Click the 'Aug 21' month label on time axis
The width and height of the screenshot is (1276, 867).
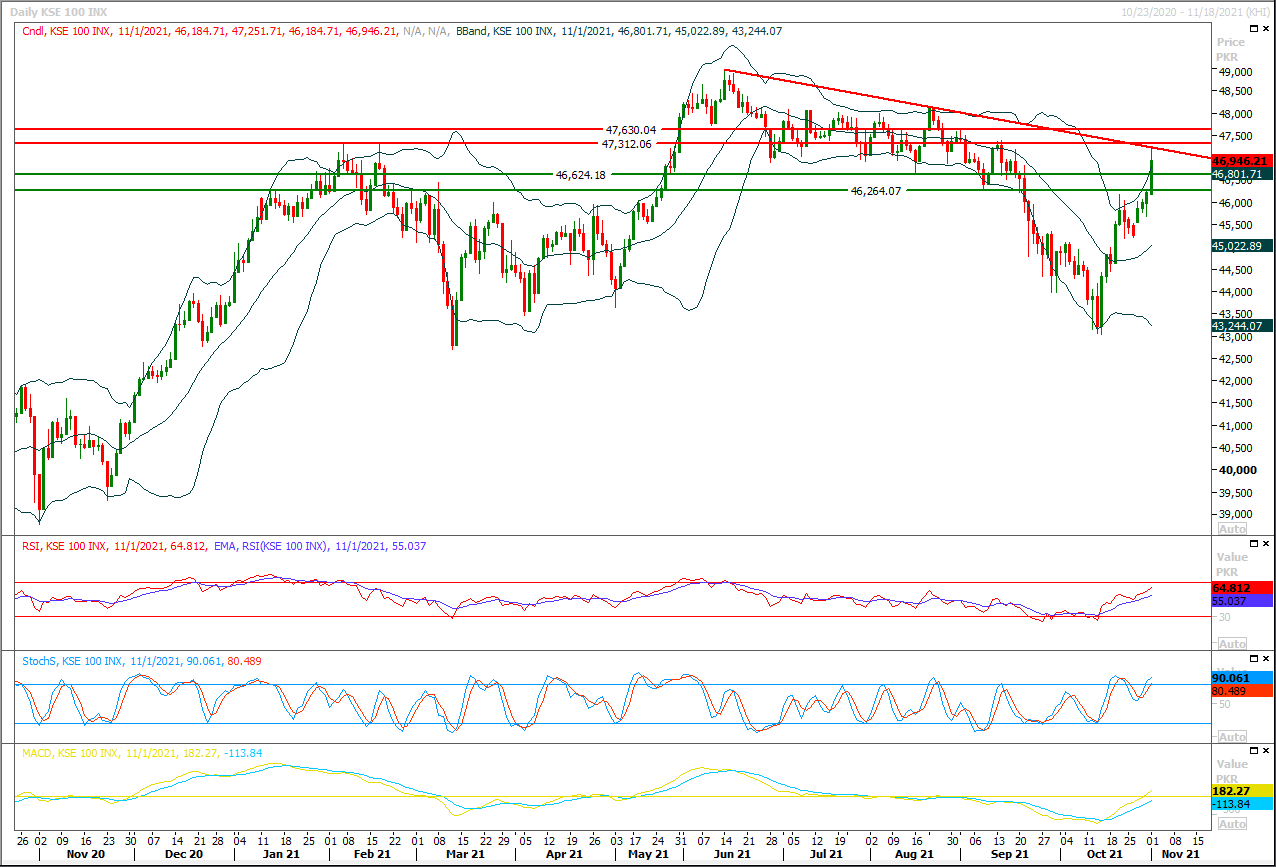[914, 854]
